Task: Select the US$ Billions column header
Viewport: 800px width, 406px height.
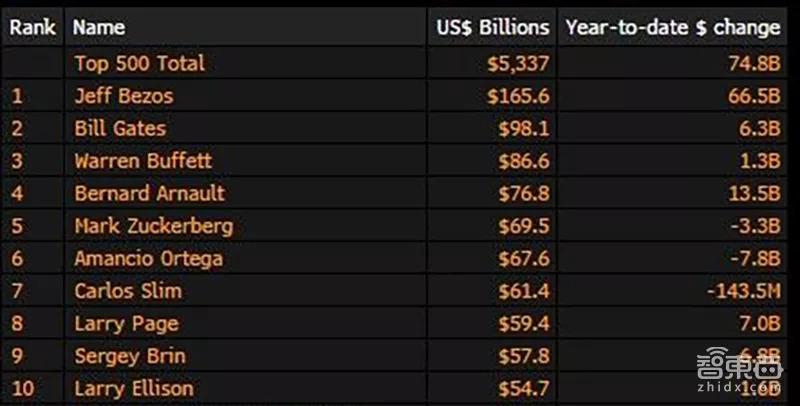Action: 492,28
